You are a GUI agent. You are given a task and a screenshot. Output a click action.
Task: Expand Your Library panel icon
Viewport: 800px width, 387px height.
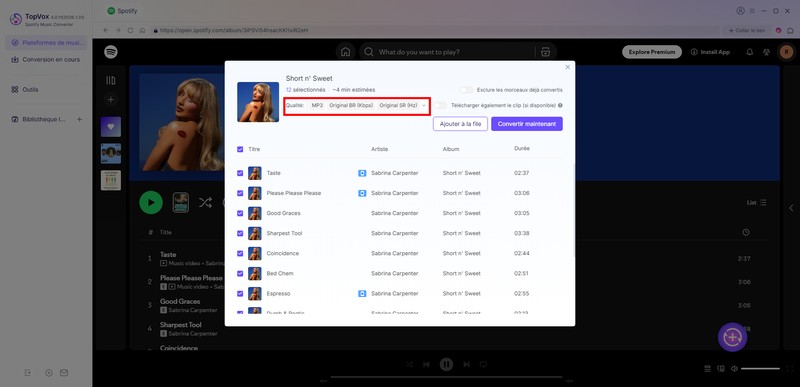(111, 81)
